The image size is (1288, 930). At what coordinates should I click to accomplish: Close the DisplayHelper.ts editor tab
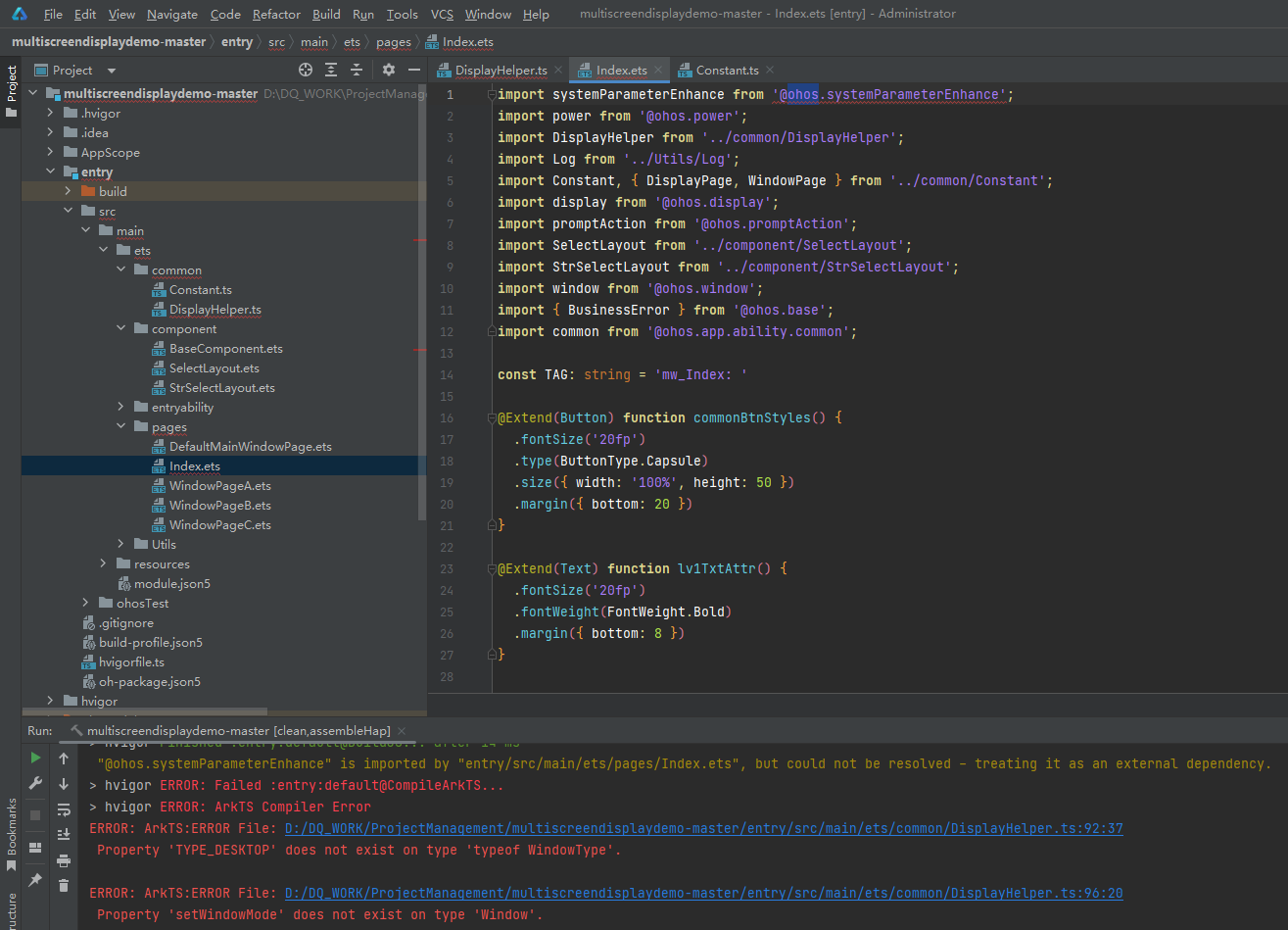tap(557, 70)
